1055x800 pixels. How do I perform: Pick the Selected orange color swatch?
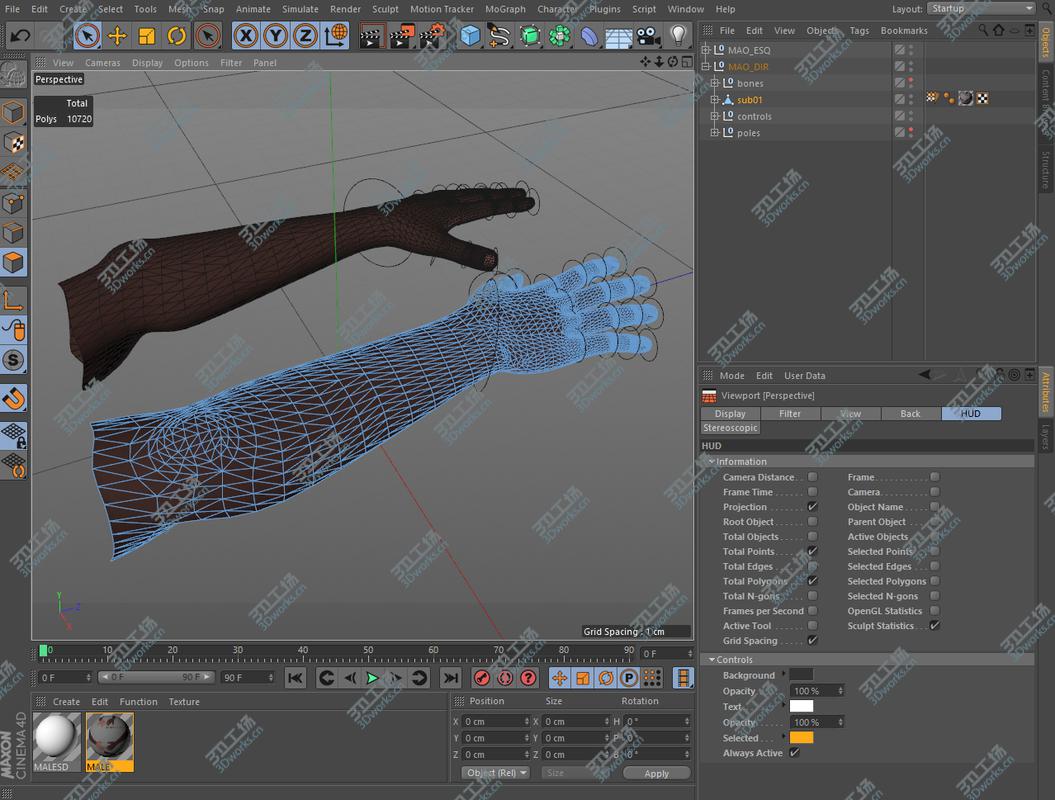pyautogui.click(x=801, y=737)
